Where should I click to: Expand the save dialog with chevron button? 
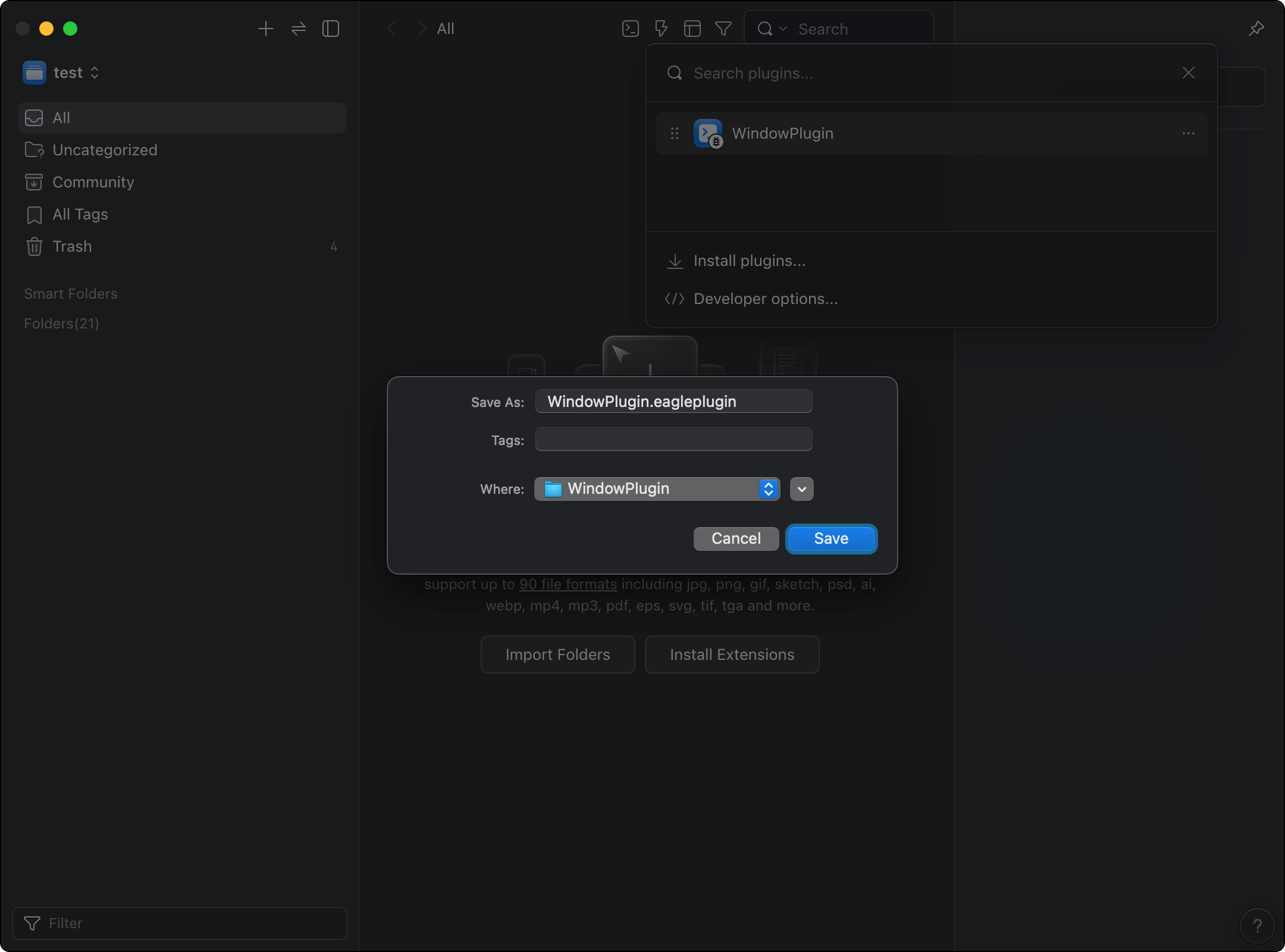(801, 489)
